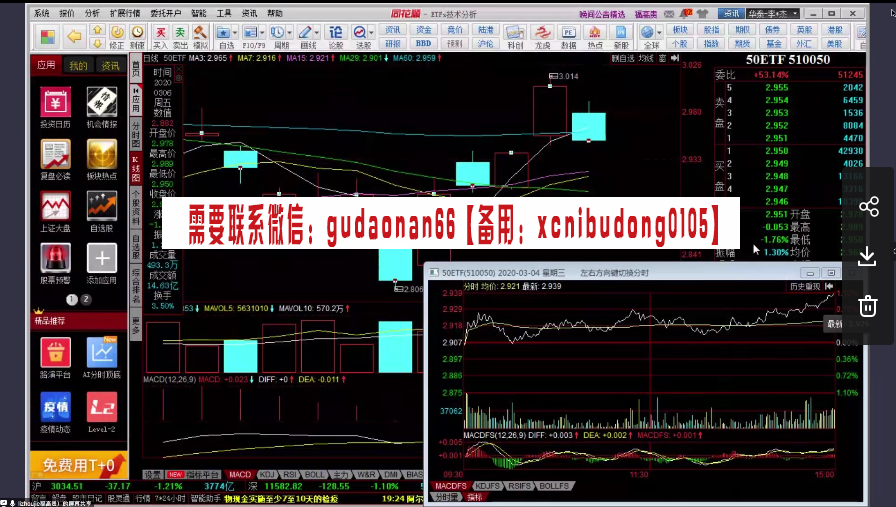Expand the F10/F9 toolbar dropdown arrow
Image resolution: width=896 pixels, height=507 pixels.
coord(262,33)
